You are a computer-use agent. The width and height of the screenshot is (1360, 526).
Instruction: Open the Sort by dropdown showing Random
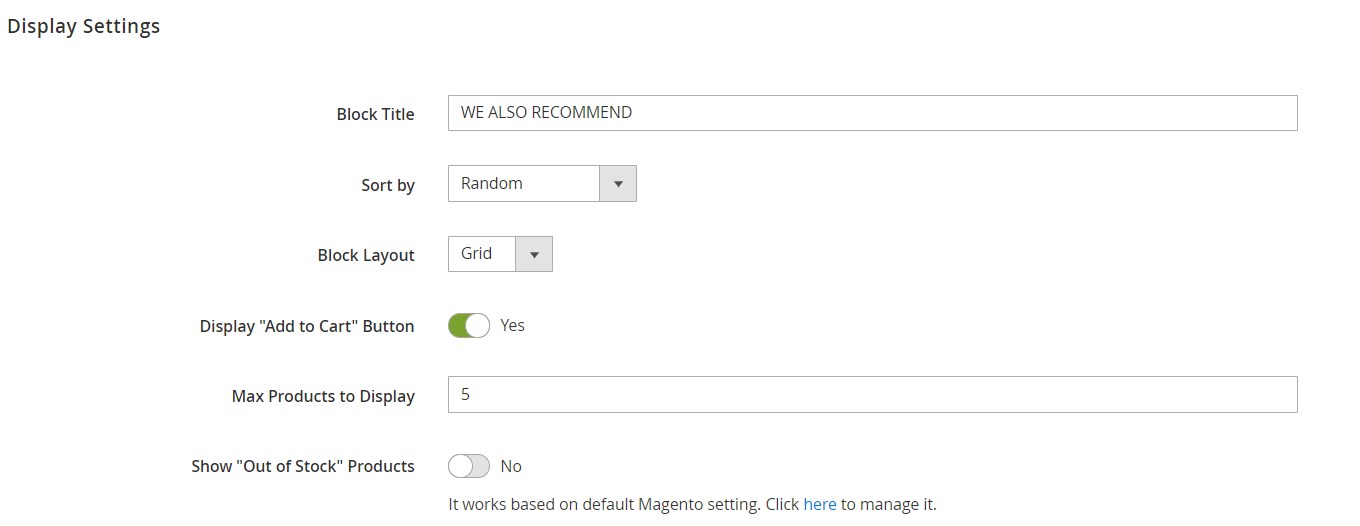(523, 184)
